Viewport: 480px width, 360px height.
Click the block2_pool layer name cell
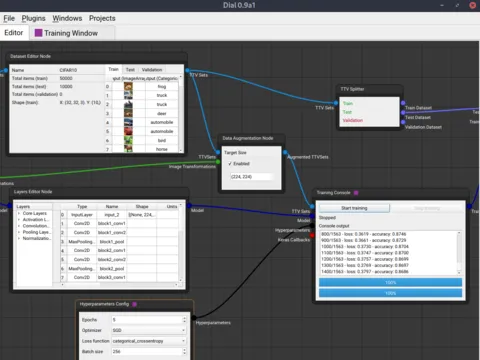pos(112,268)
